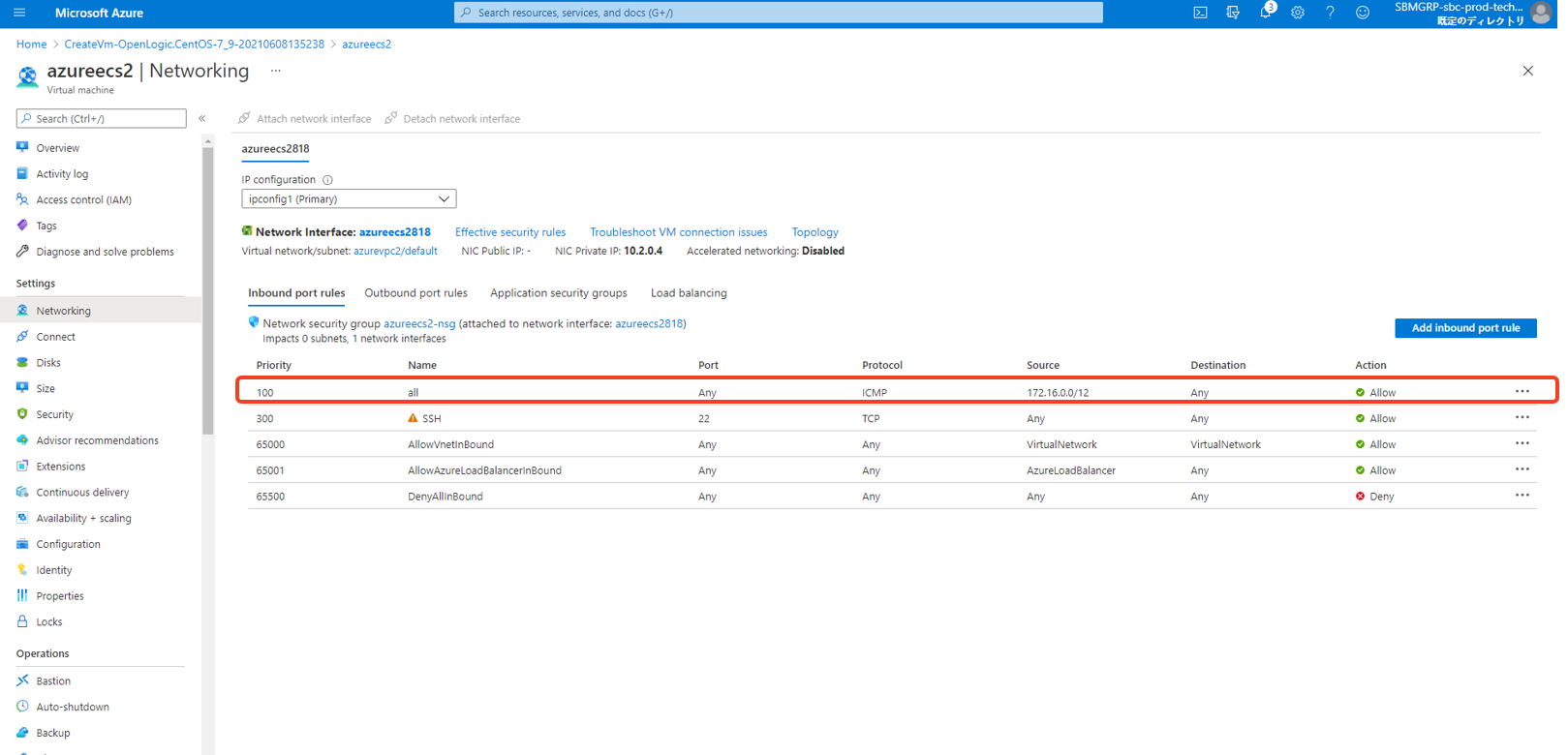Switch to Application security groups tab
Image resolution: width=1568 pixels, height=755 pixels.
point(558,292)
